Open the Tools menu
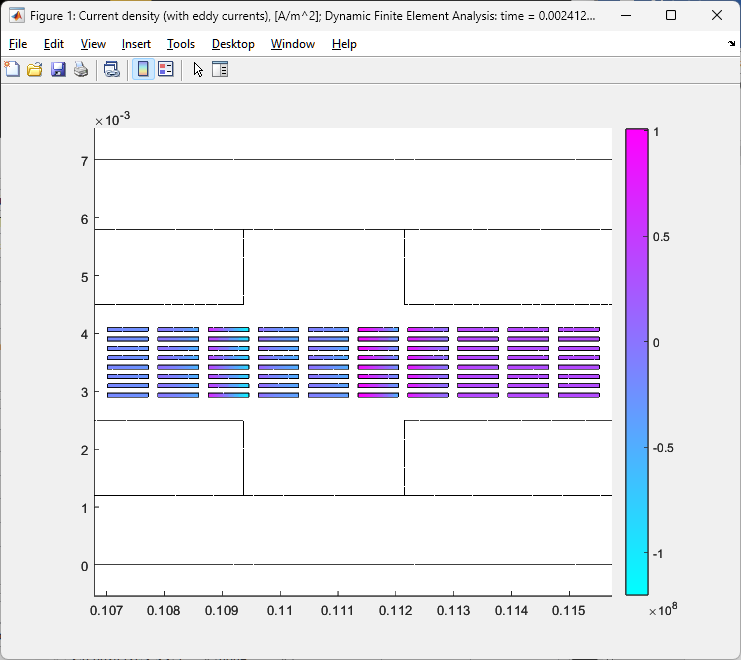 coord(181,44)
